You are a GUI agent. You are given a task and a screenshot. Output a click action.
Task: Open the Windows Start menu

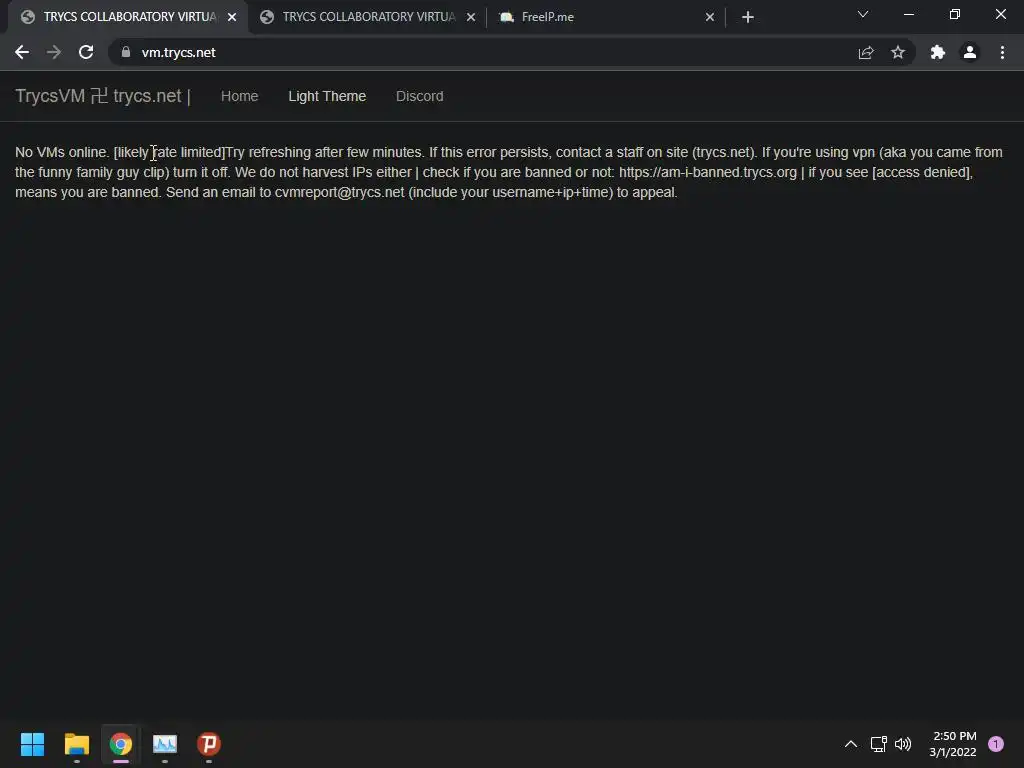pos(32,744)
